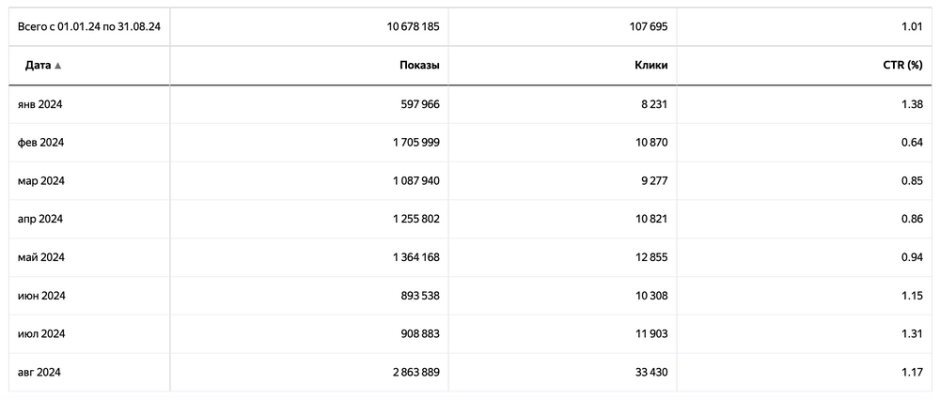Viewport: 940px width, 400px height.
Task: Select the янв 2024 CTR value 1.38
Action: click(x=910, y=104)
